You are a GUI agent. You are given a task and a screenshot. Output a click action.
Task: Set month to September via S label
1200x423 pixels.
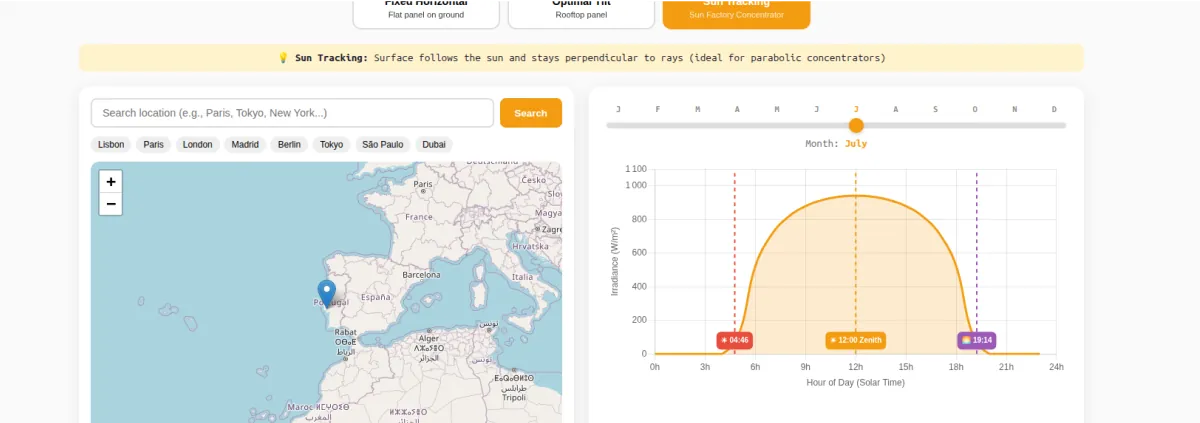click(x=935, y=109)
